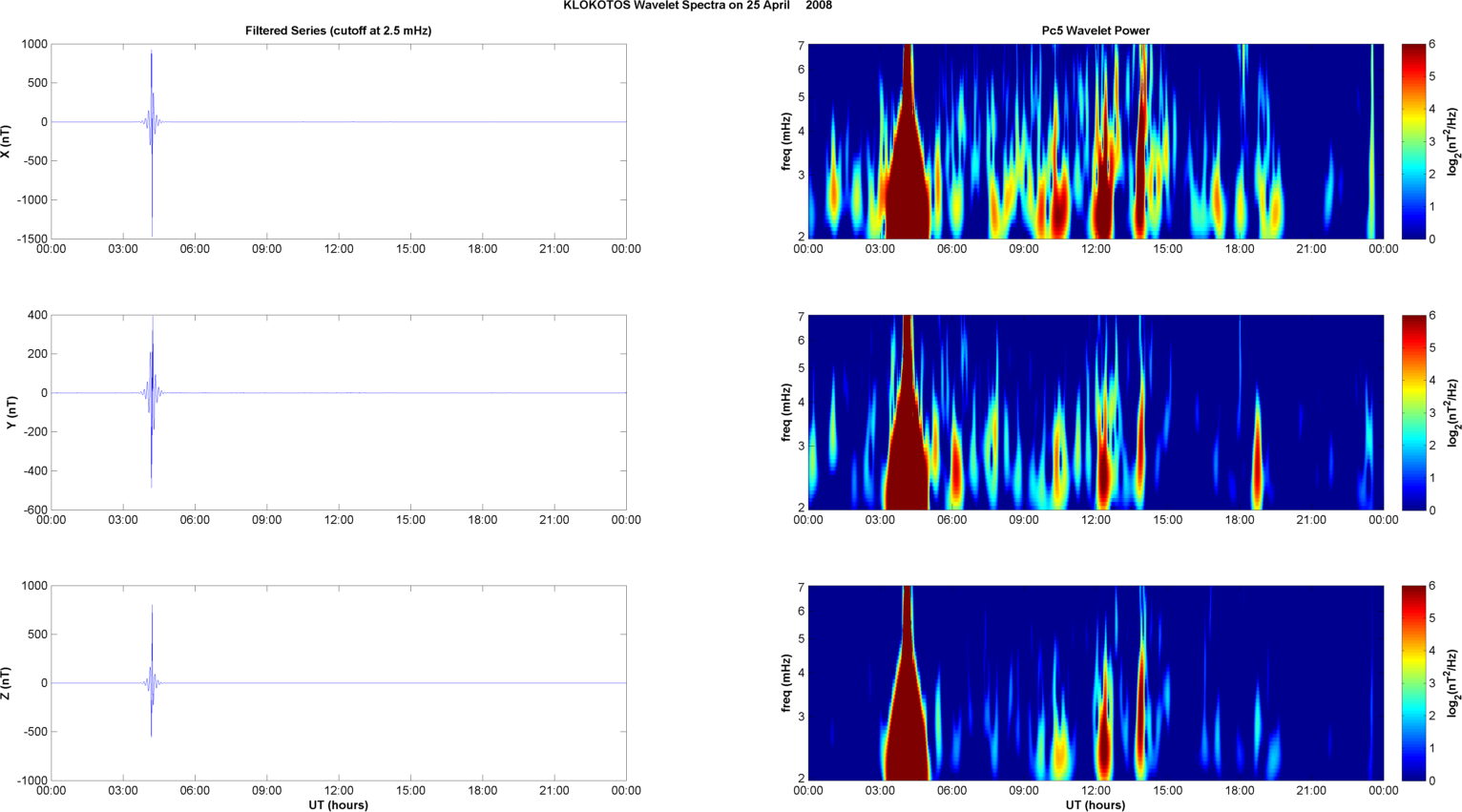Click the '21:00' tick under the bottom wavelet plot
The image size is (1462, 812).
1311,790
